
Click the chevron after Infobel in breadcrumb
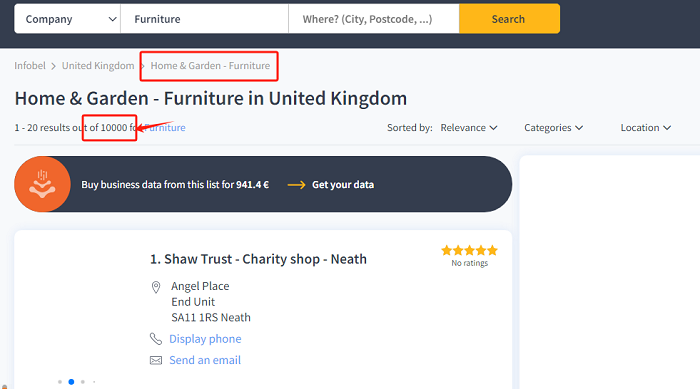pyautogui.click(x=54, y=66)
